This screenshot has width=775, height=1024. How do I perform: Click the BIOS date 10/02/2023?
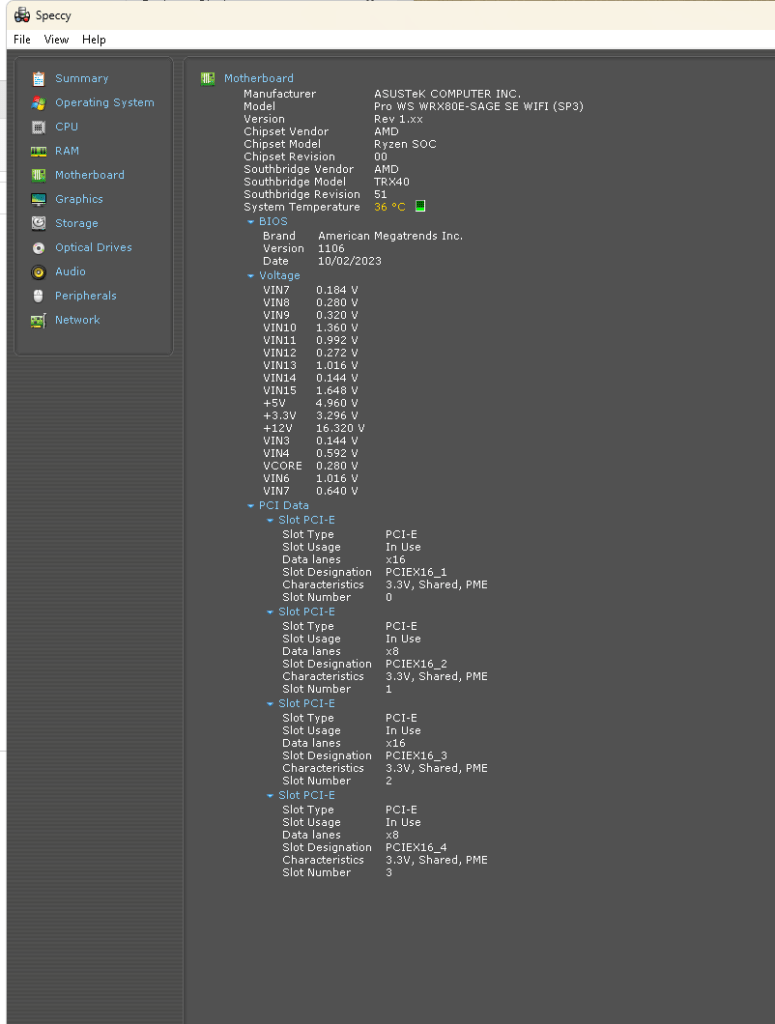pos(349,261)
